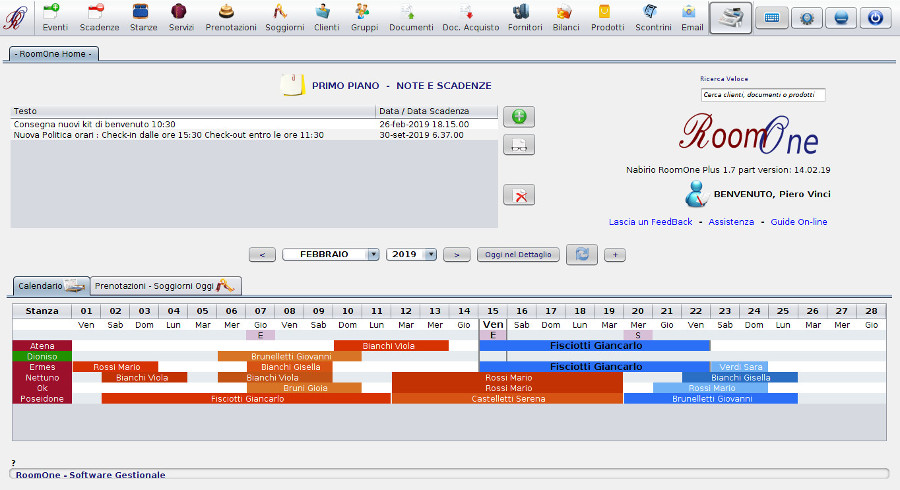900x490 pixels.
Task: Open Servizi from the toolbar
Action: click(181, 17)
